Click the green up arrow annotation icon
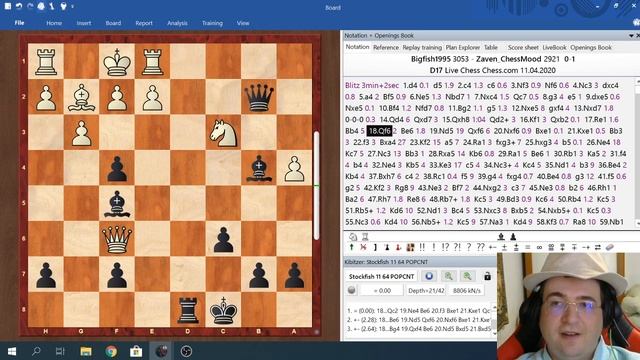 tap(351, 247)
